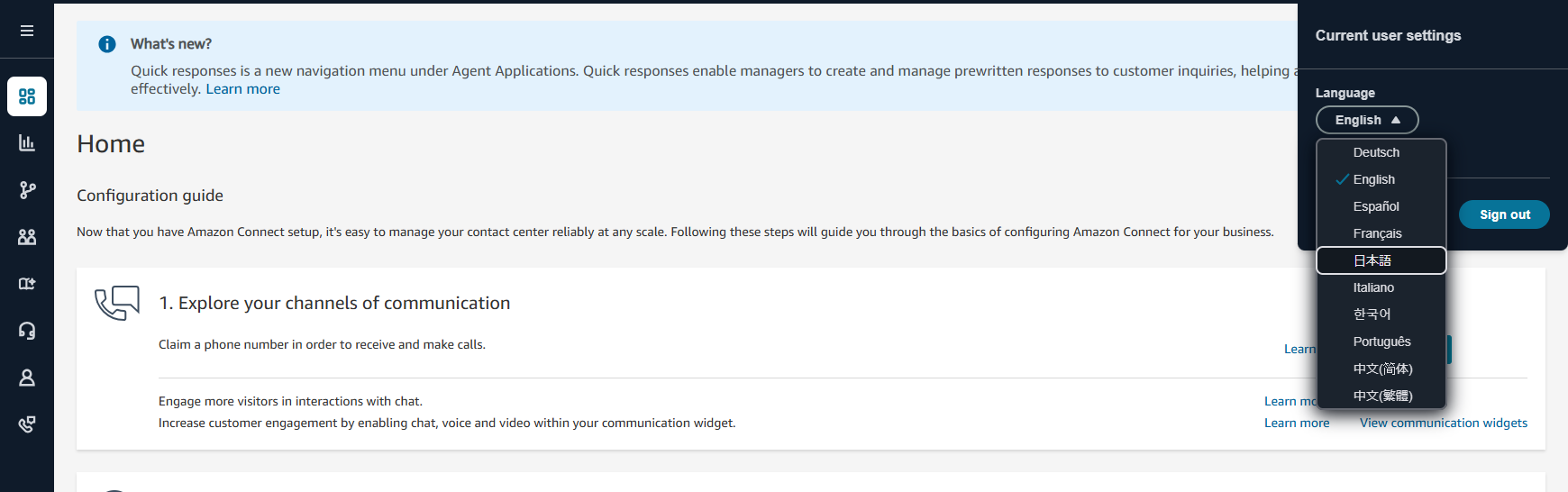Open Analytics and optimization bar chart icon
This screenshot has width=1568, height=492.
(x=27, y=143)
